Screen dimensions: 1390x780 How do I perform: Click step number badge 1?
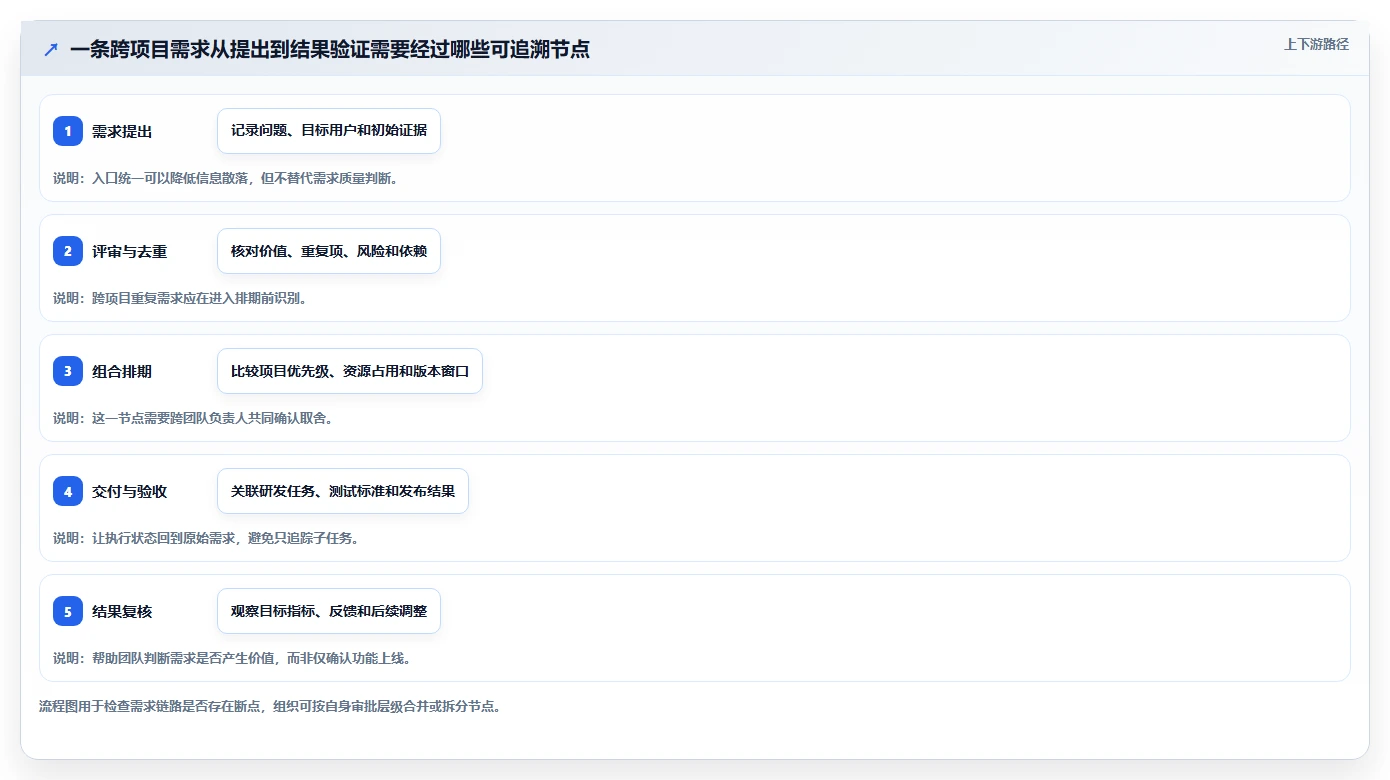click(68, 131)
